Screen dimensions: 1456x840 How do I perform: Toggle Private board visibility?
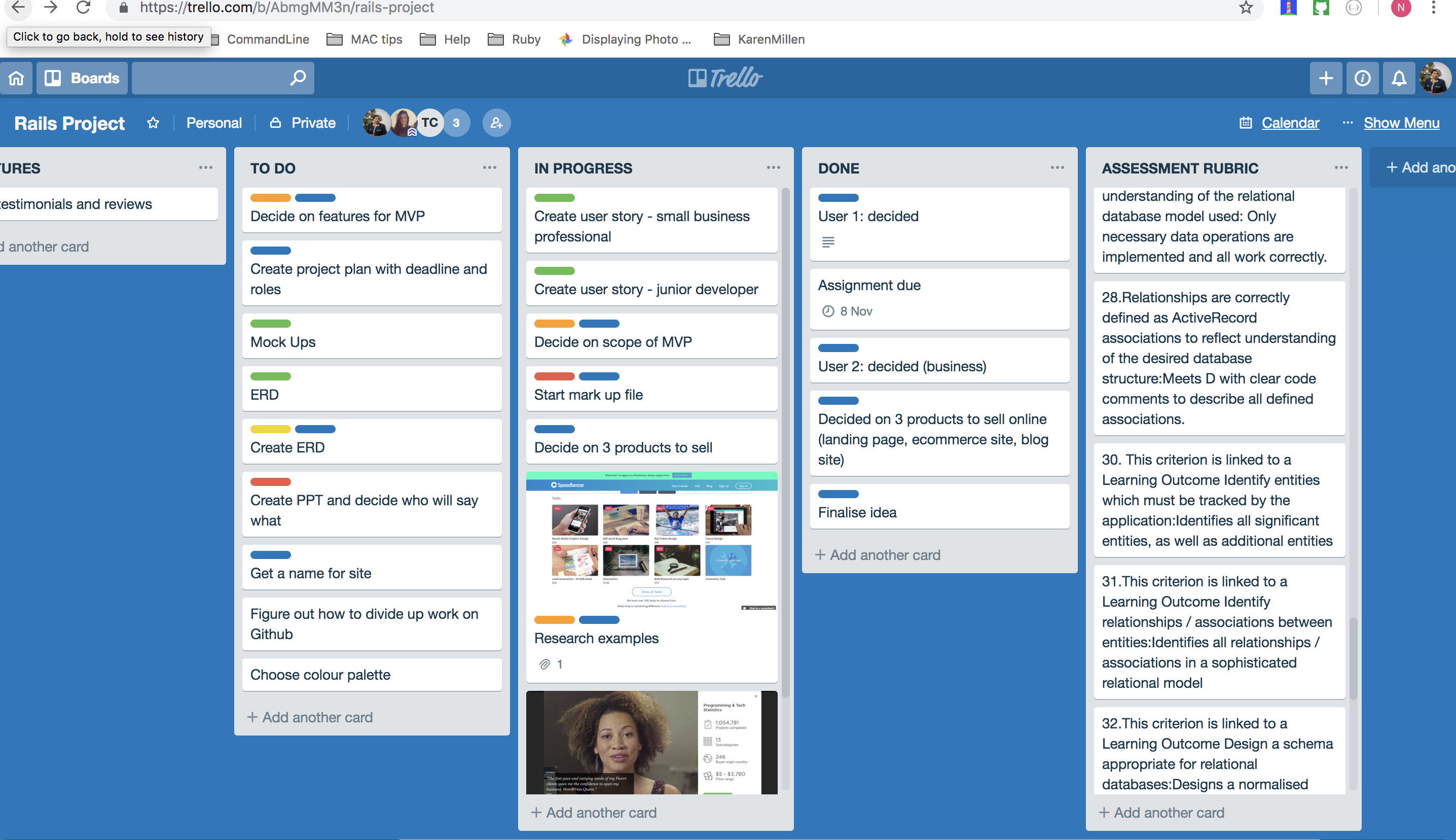click(303, 123)
